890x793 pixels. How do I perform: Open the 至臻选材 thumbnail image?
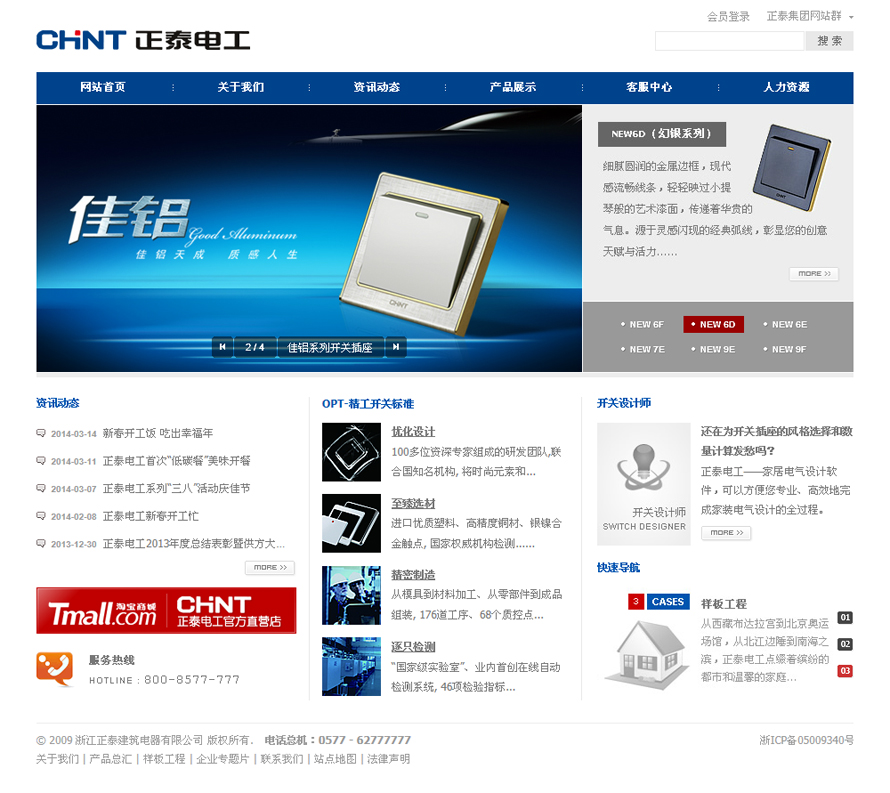(351, 523)
